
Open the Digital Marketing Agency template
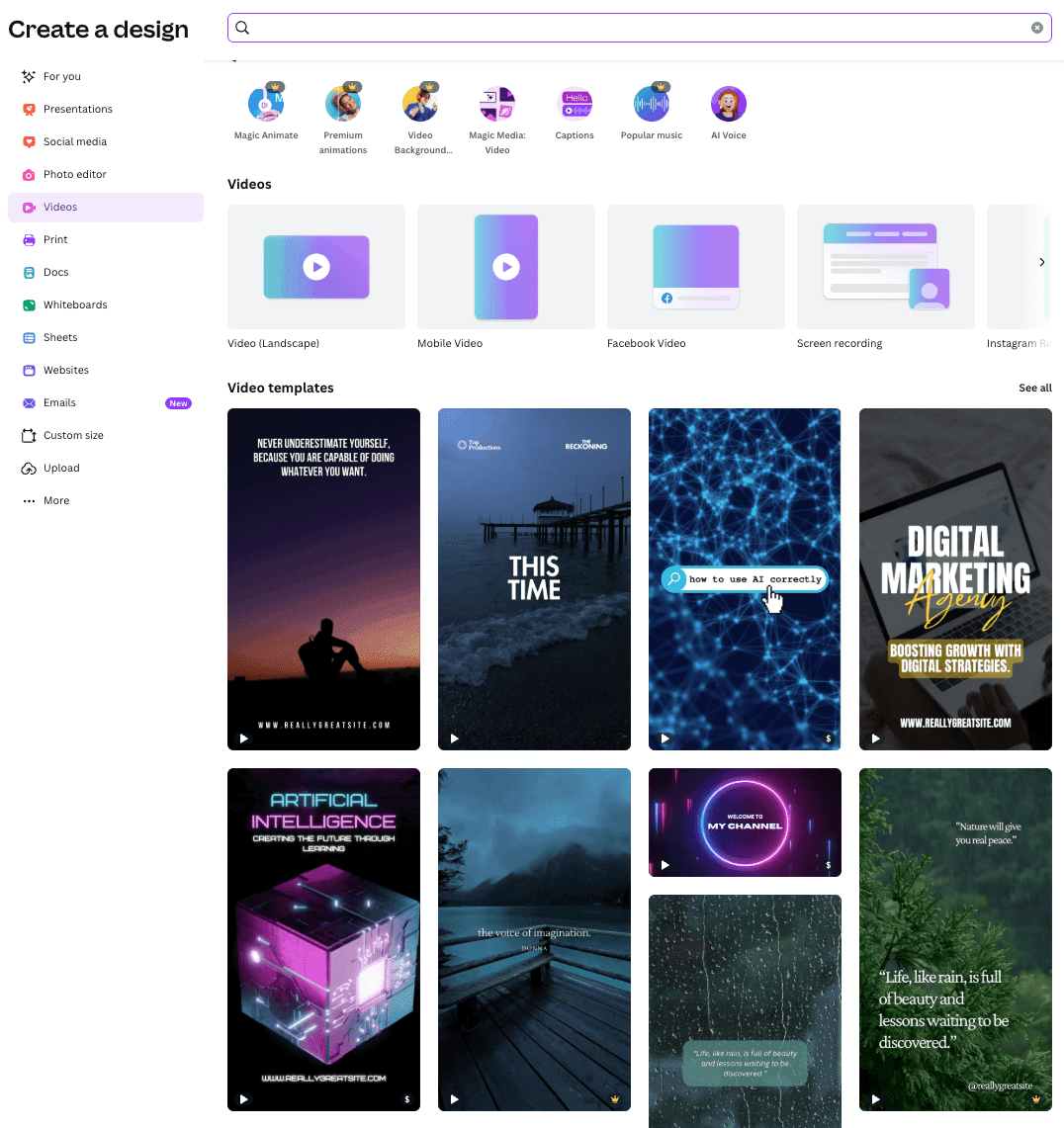(954, 578)
